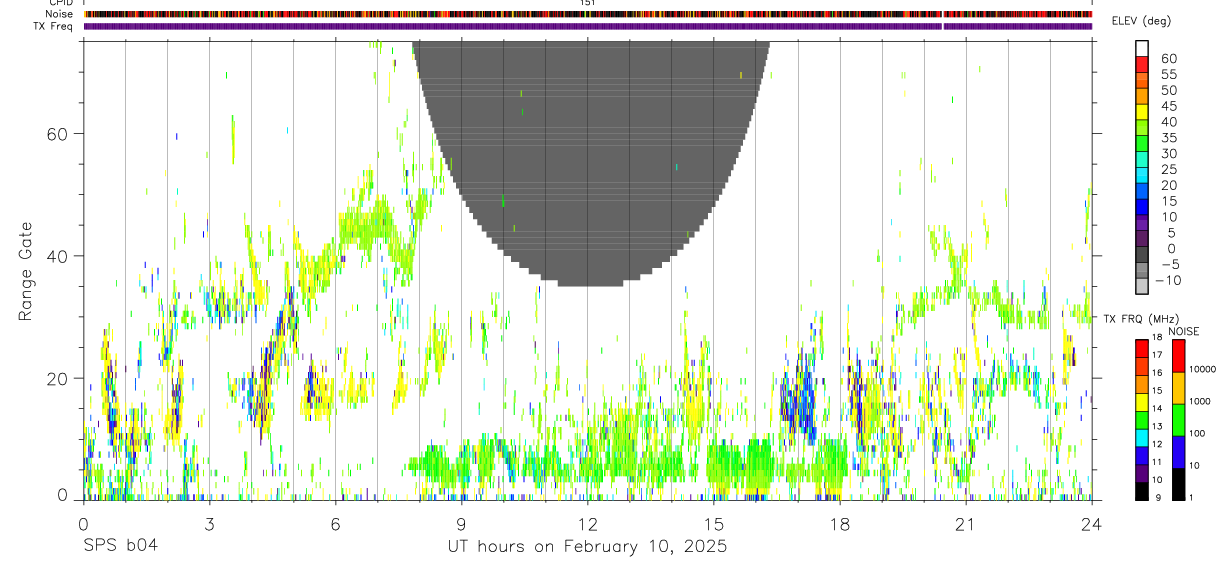Click the '10000' value in the NOISE legend
This screenshot has height=567, width=1228.
point(1203,370)
